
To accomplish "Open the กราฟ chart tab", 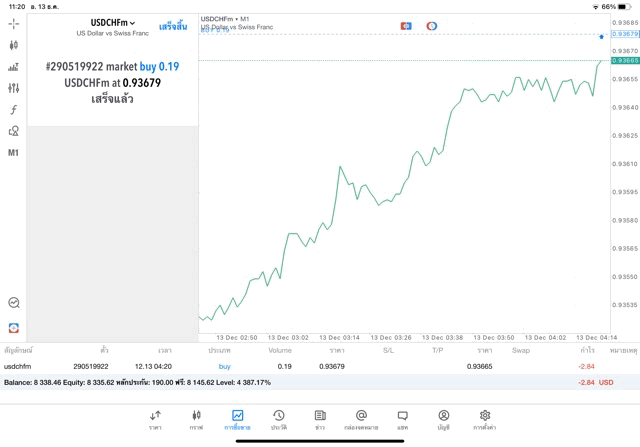I will [x=196, y=420].
